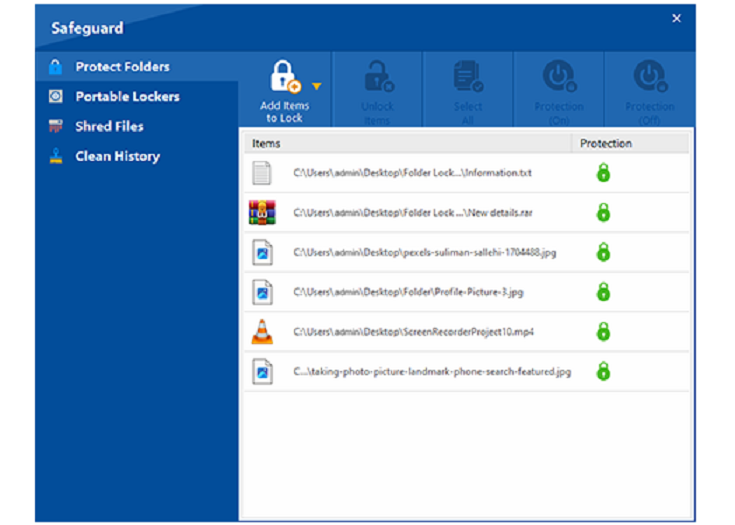
Task: Click the Protection (Off) power icon
Action: point(650,76)
